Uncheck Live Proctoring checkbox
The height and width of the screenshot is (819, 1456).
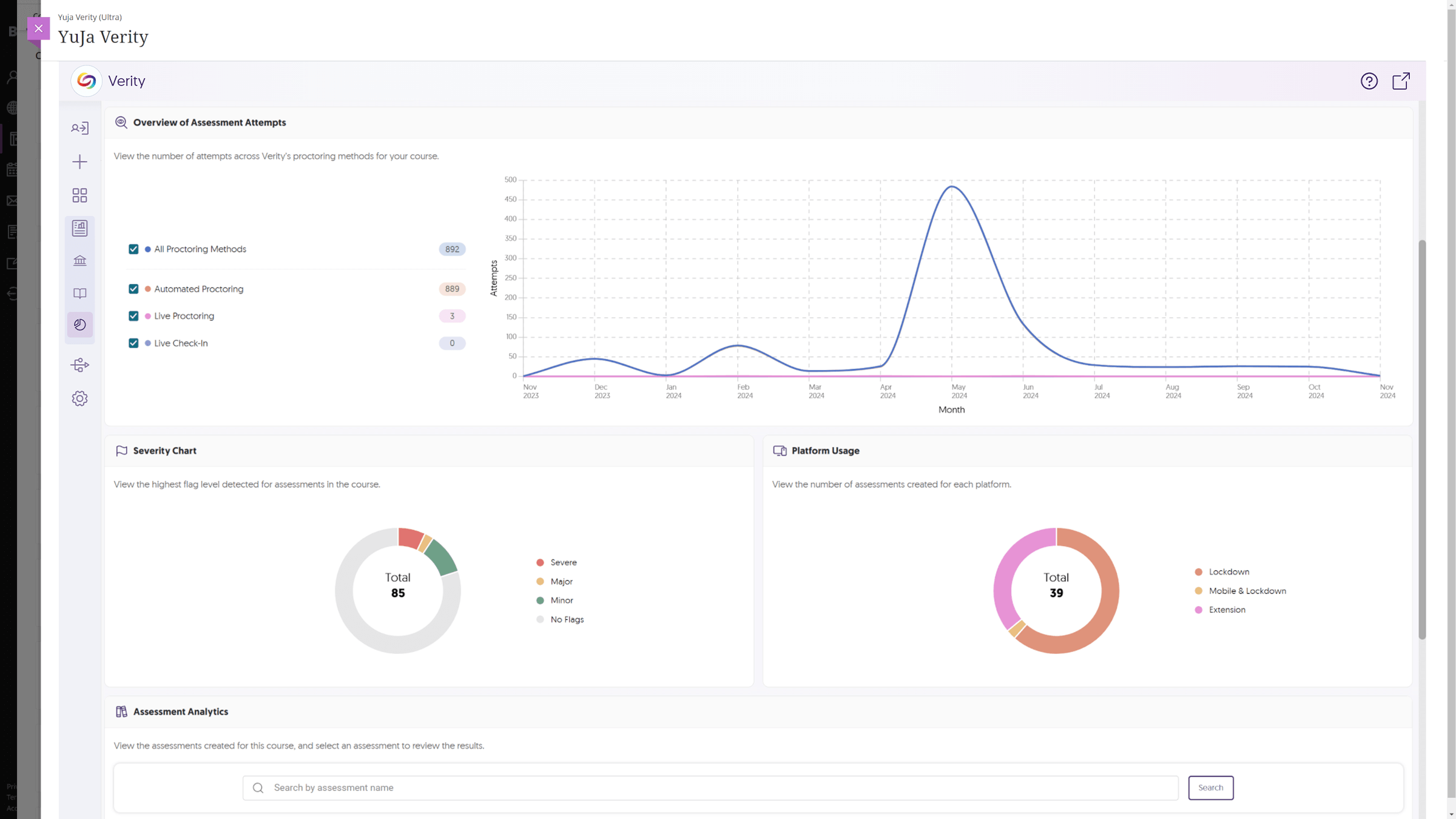[x=133, y=316]
